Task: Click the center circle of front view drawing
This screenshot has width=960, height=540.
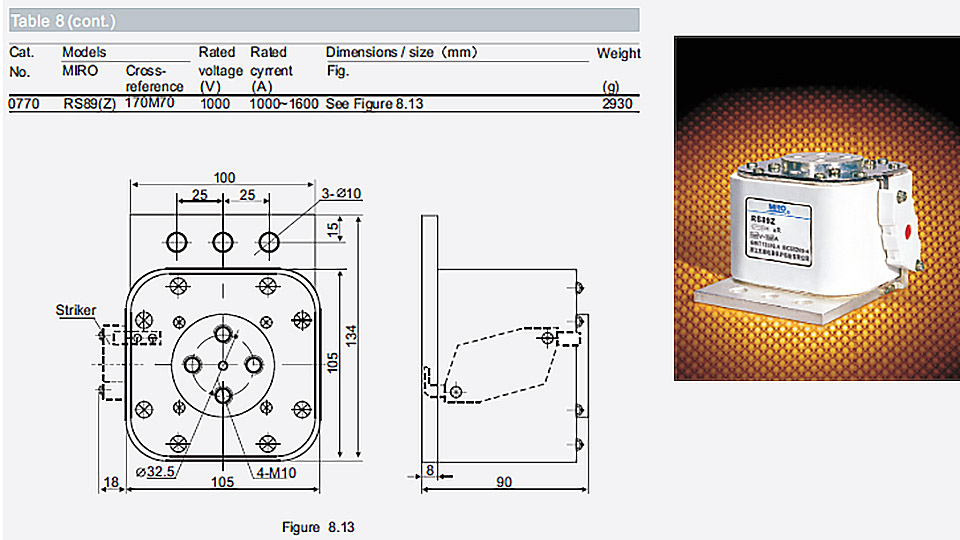Action: tap(223, 366)
